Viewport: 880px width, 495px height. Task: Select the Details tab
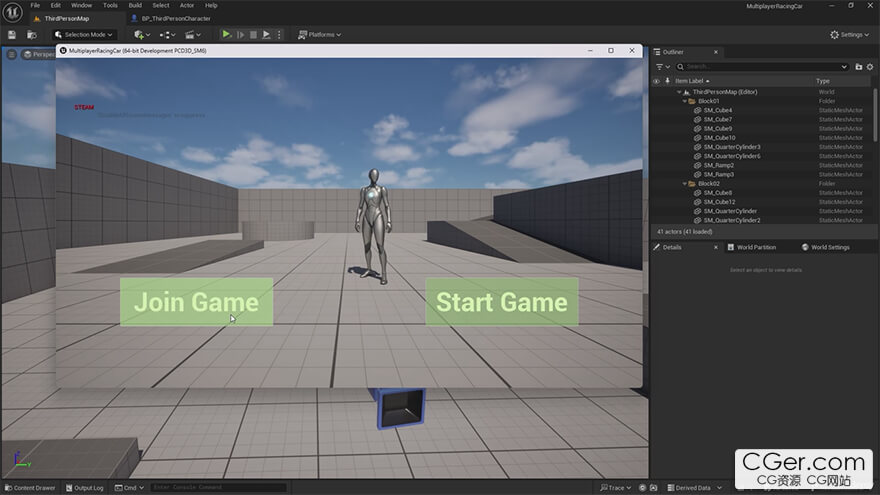(672, 248)
